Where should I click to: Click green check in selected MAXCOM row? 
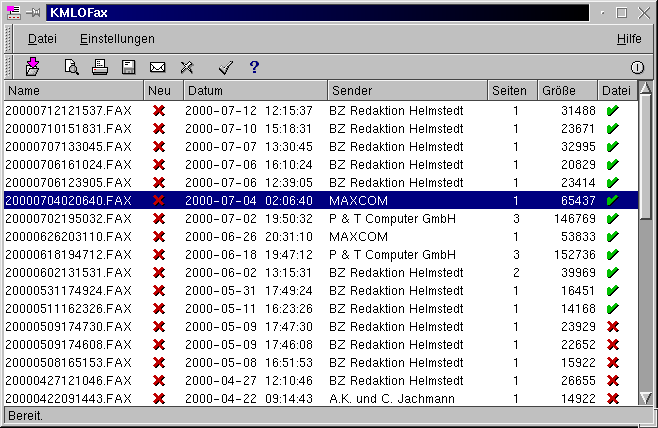point(613,201)
